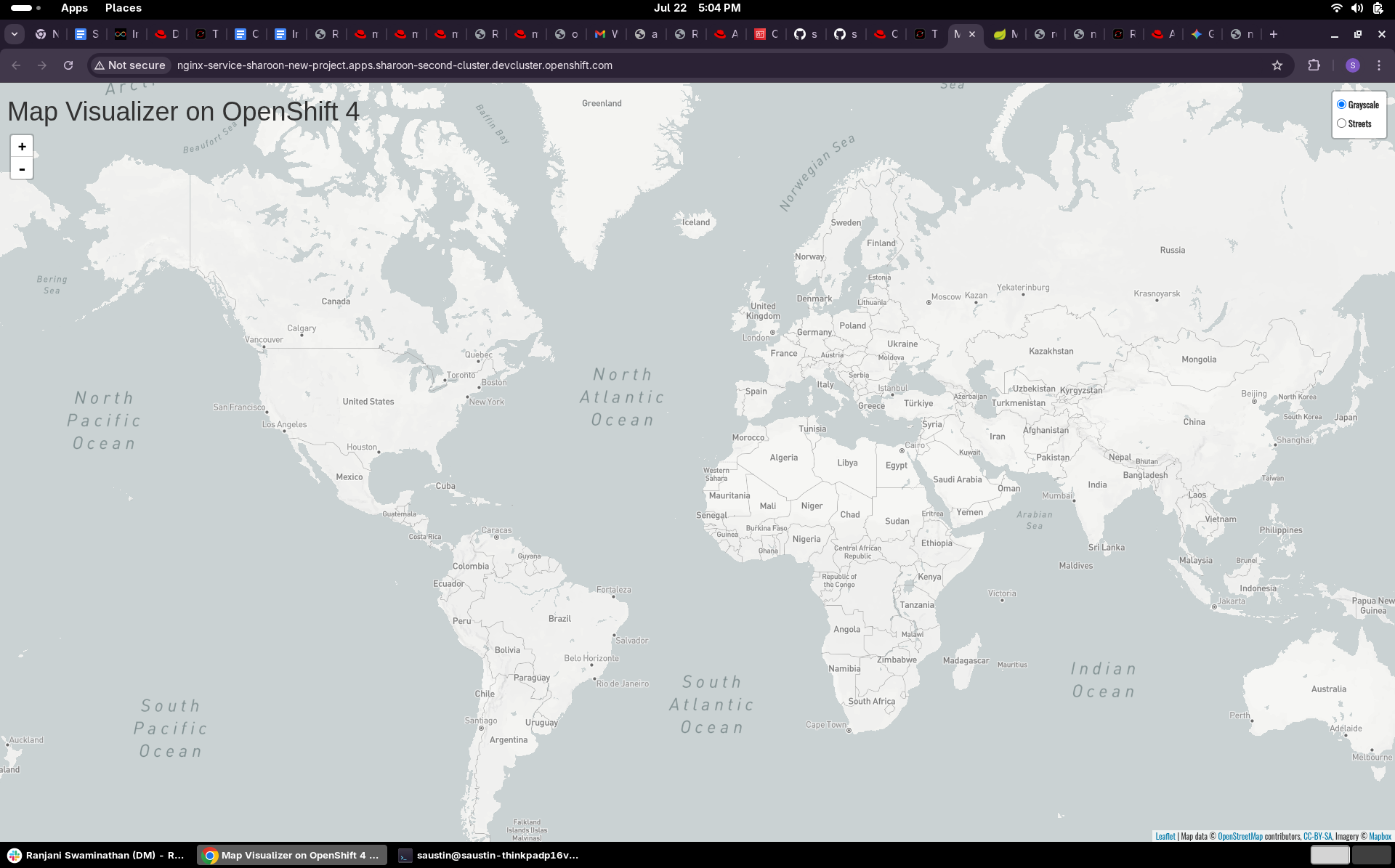Open the Leaflet attribution link
This screenshot has width=1395, height=868.
(x=1165, y=836)
